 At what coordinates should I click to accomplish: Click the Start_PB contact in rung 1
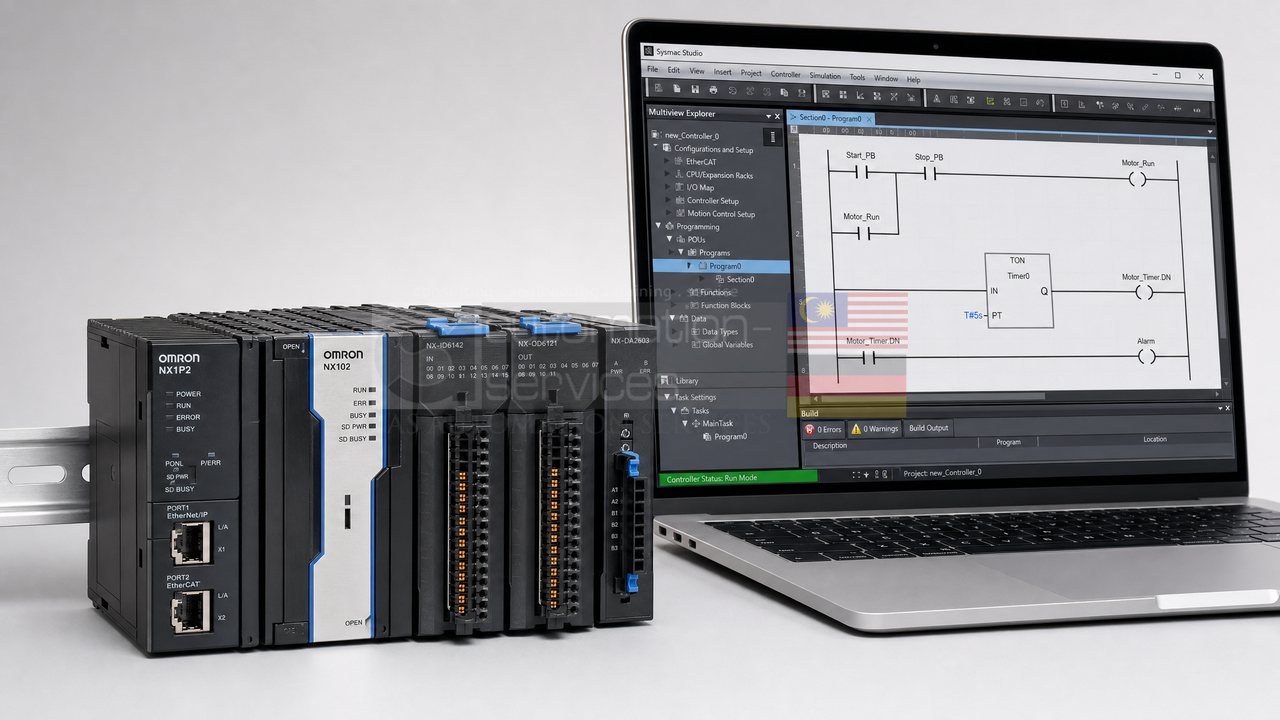[x=860, y=172]
